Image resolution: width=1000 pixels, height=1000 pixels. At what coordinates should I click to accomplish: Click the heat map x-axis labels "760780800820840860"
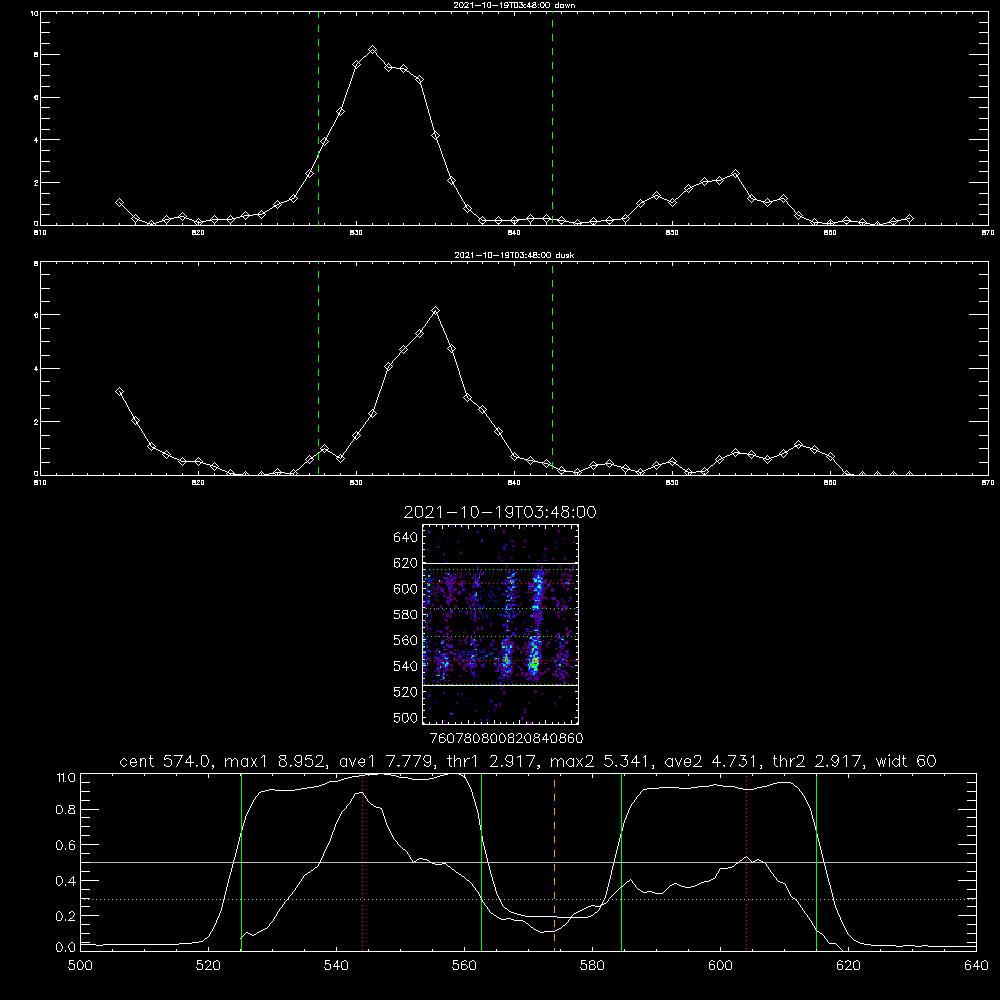pyautogui.click(x=506, y=738)
